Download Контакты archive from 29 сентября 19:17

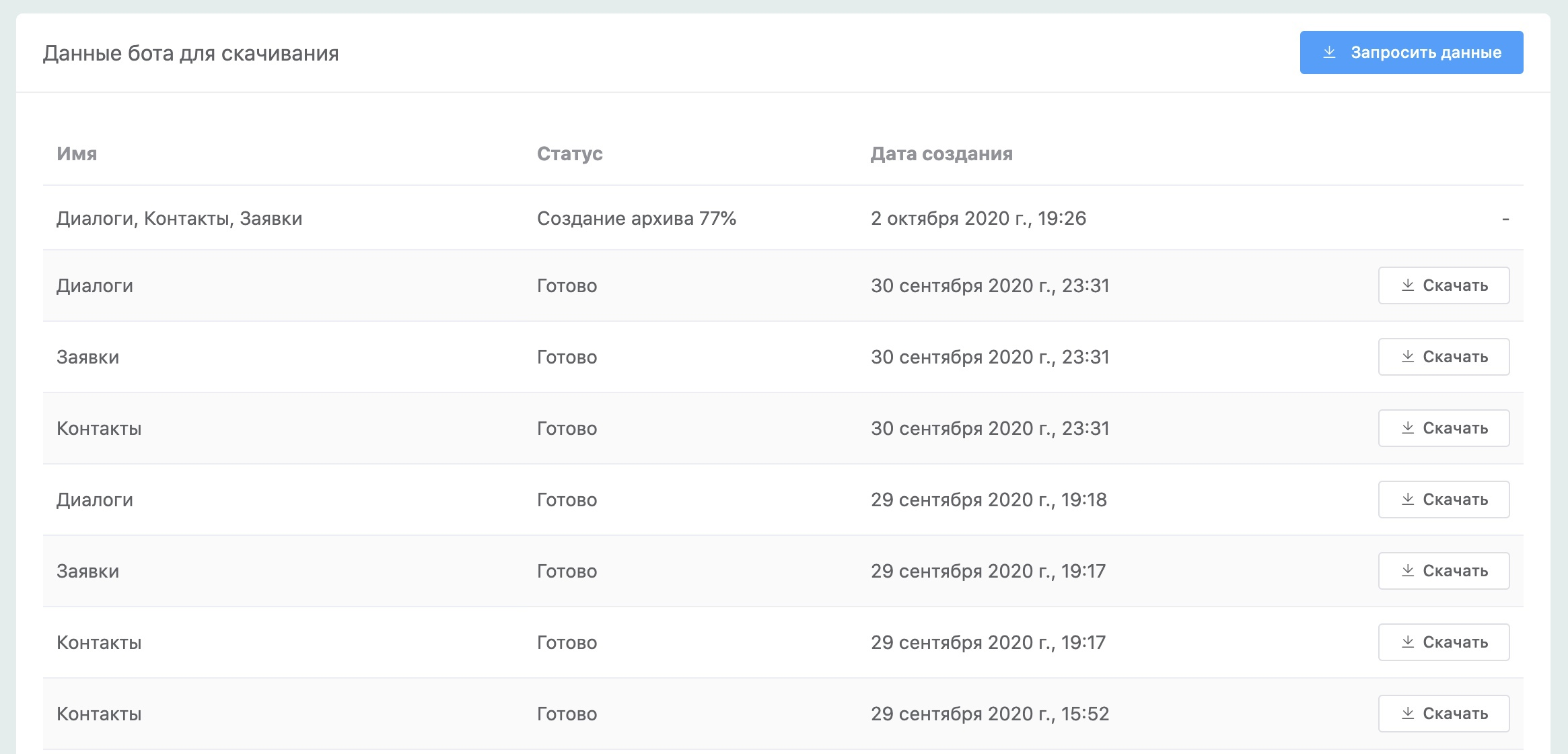[1444, 642]
